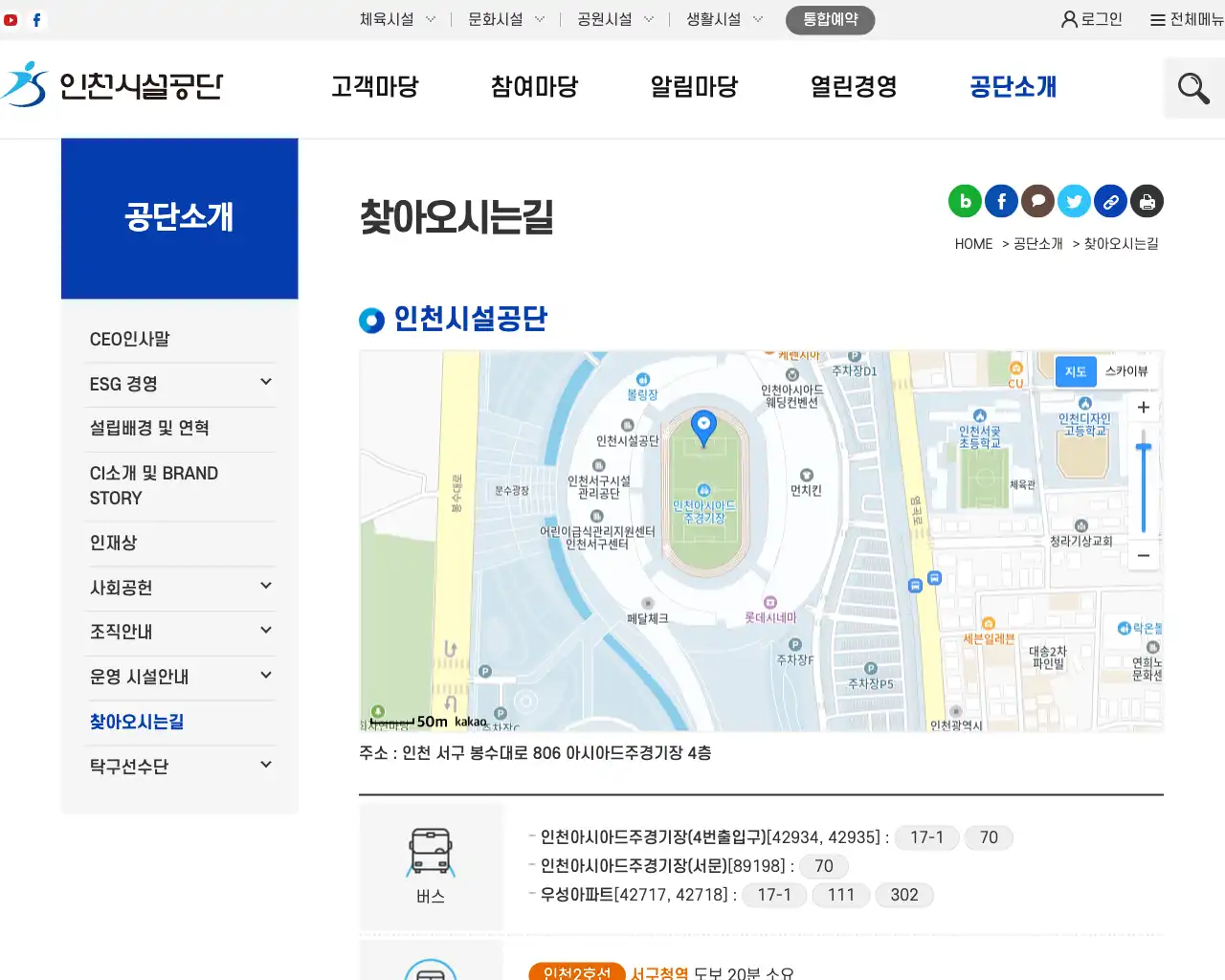Open the Facebook icon in the top bar
1225x980 pixels.
pyautogui.click(x=36, y=18)
